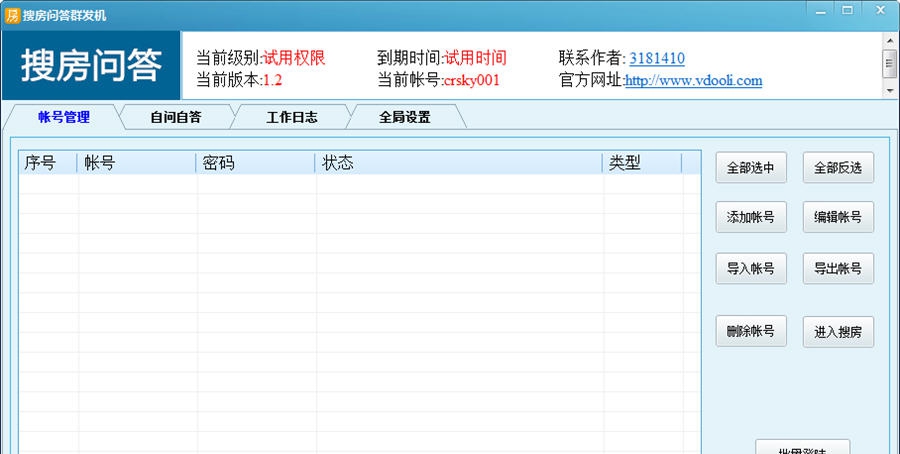Open the 全局设置 tab
The image size is (900, 454).
coord(405,117)
